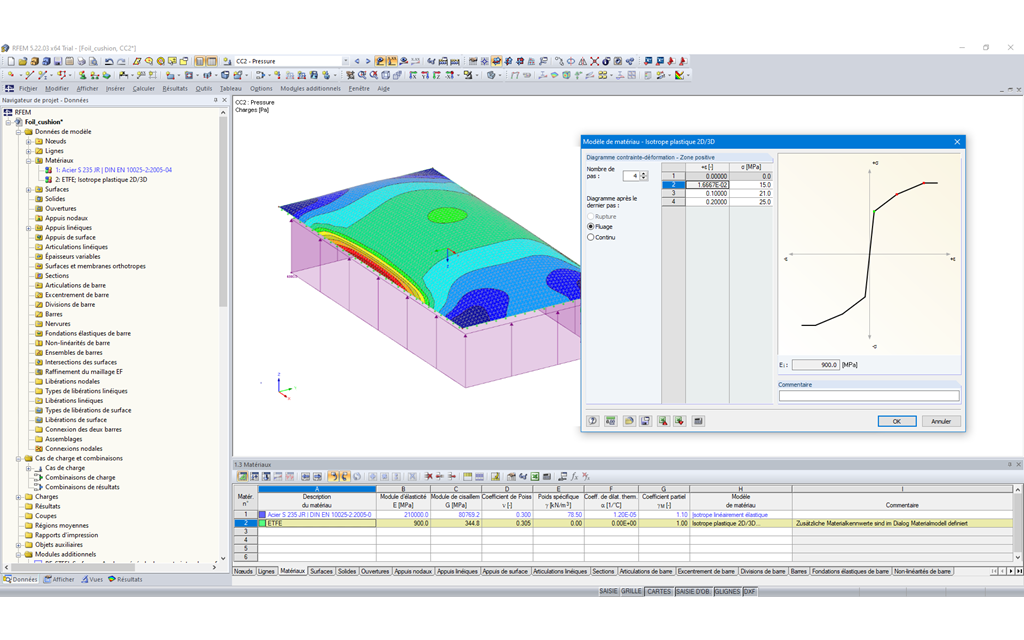Click the blue color swatch of Acier material
The image size is (1024, 640).
[x=263, y=514]
